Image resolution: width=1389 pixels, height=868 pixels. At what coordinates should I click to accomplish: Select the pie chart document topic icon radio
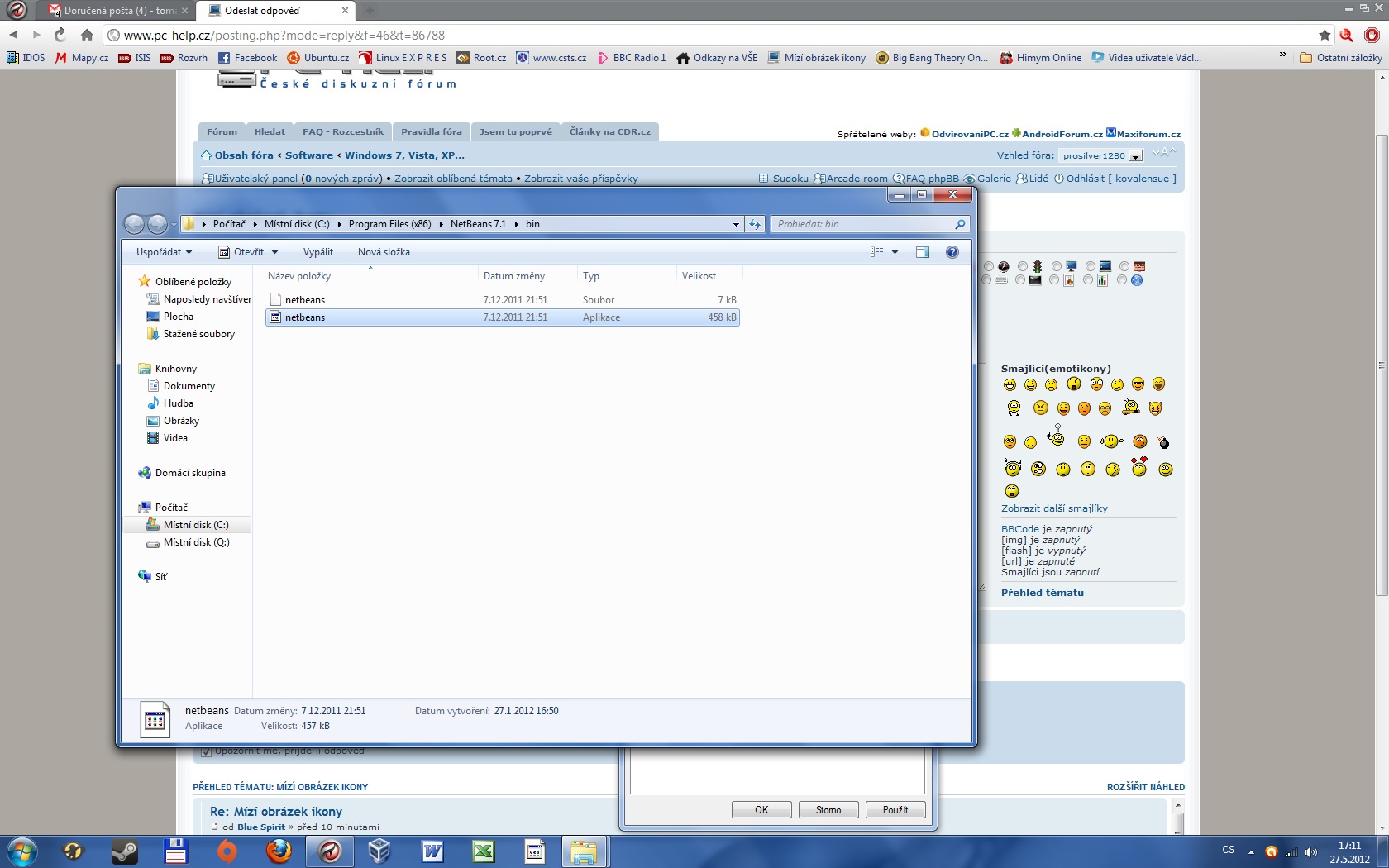pyautogui.click(x=1054, y=280)
